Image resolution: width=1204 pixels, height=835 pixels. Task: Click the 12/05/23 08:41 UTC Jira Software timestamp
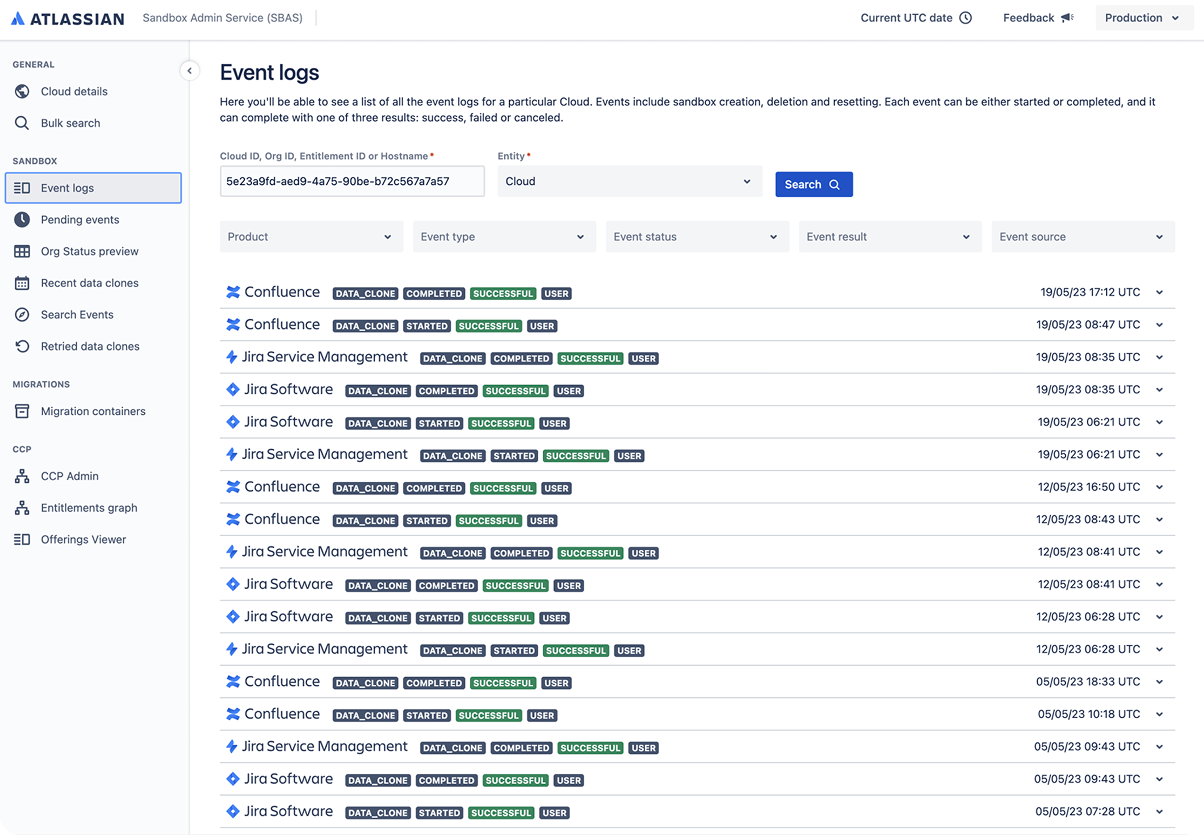tap(1088, 584)
